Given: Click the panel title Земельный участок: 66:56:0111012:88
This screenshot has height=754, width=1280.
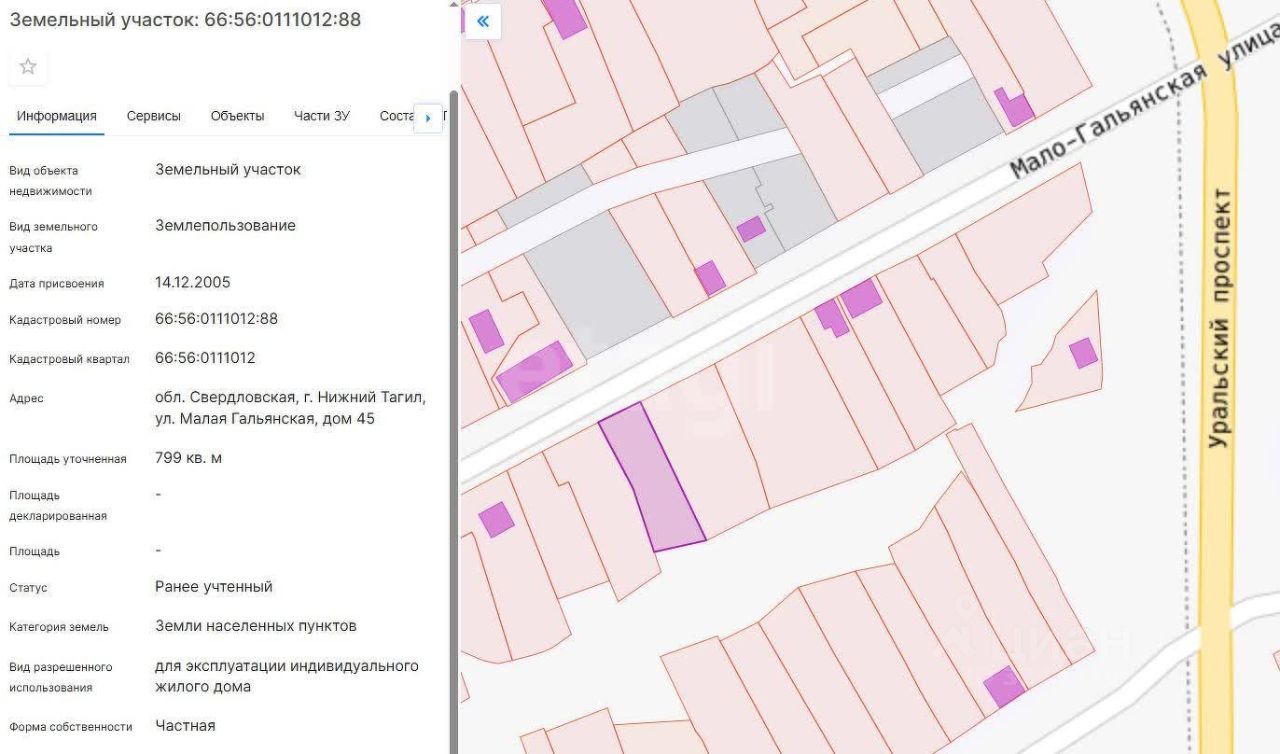Looking at the screenshot, I should click(x=185, y=20).
